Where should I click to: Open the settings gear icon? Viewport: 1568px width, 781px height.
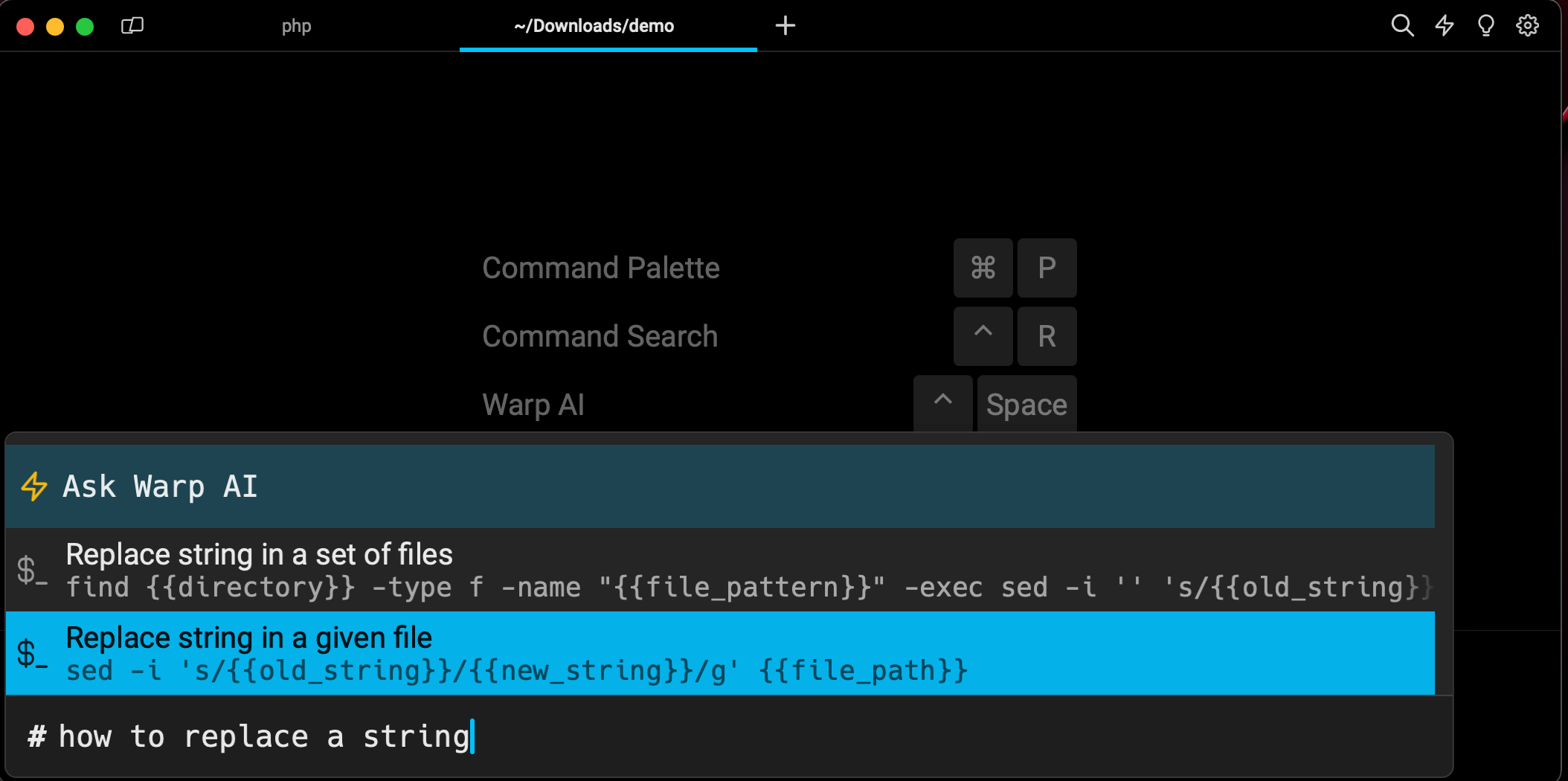(x=1527, y=26)
